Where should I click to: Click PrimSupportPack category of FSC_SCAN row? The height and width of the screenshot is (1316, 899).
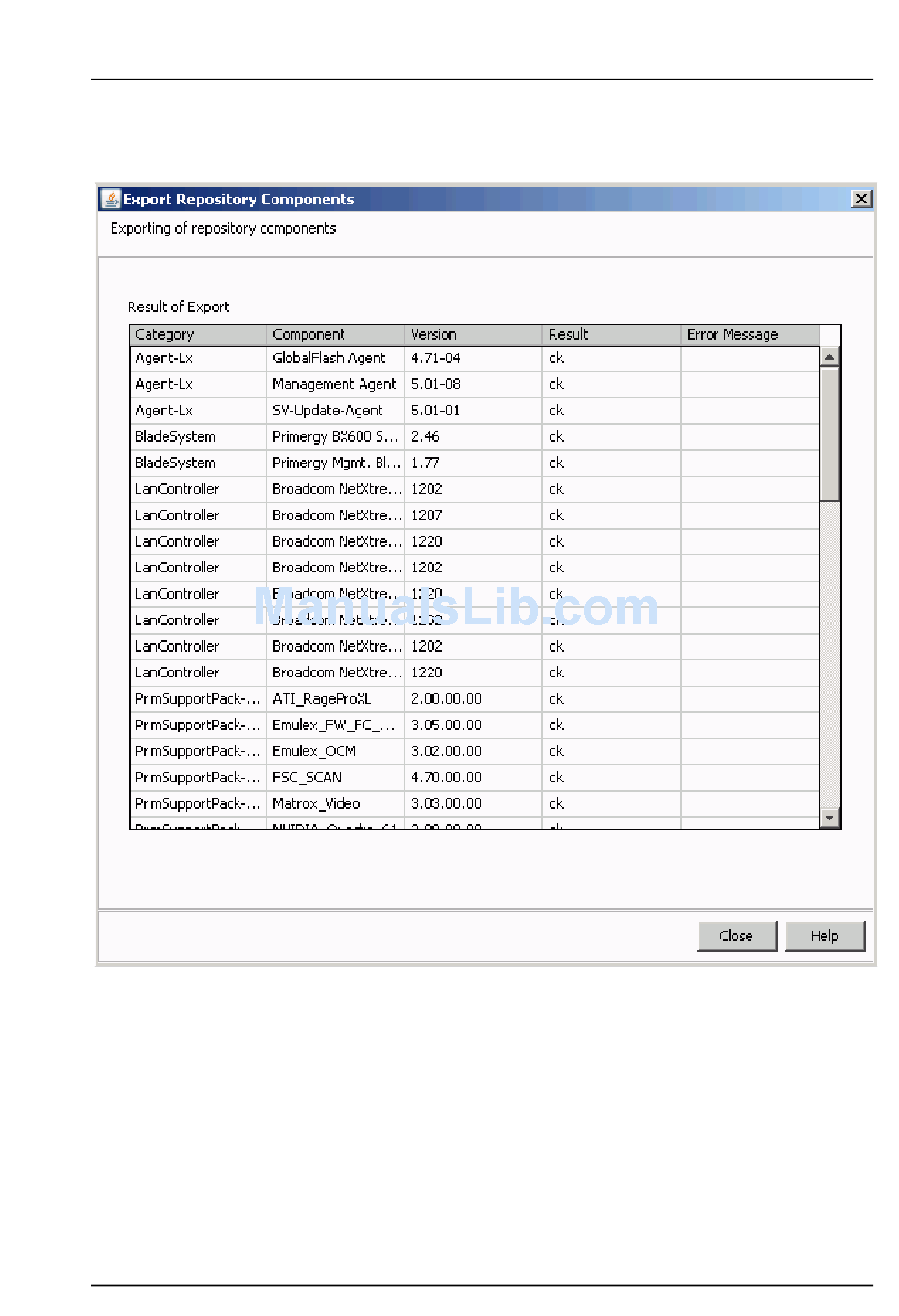click(198, 778)
